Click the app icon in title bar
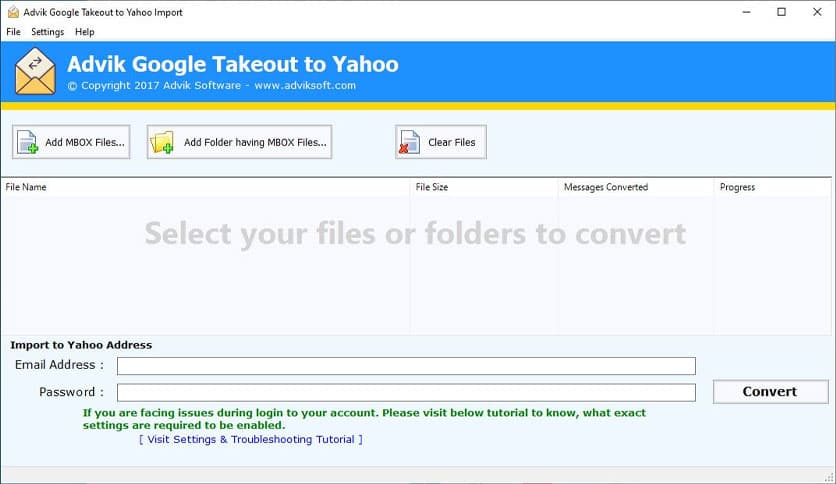The height and width of the screenshot is (484, 836). 13,12
